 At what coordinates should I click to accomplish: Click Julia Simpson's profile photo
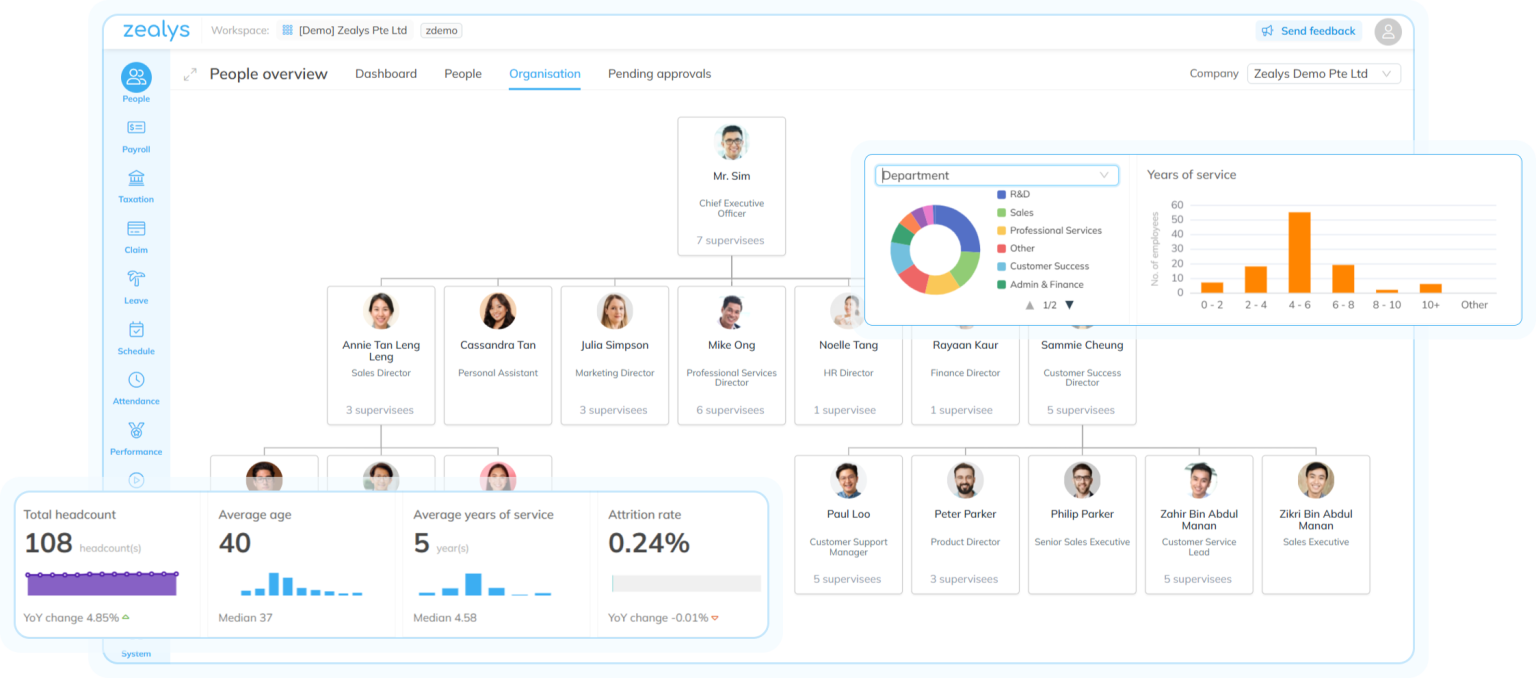(615, 311)
